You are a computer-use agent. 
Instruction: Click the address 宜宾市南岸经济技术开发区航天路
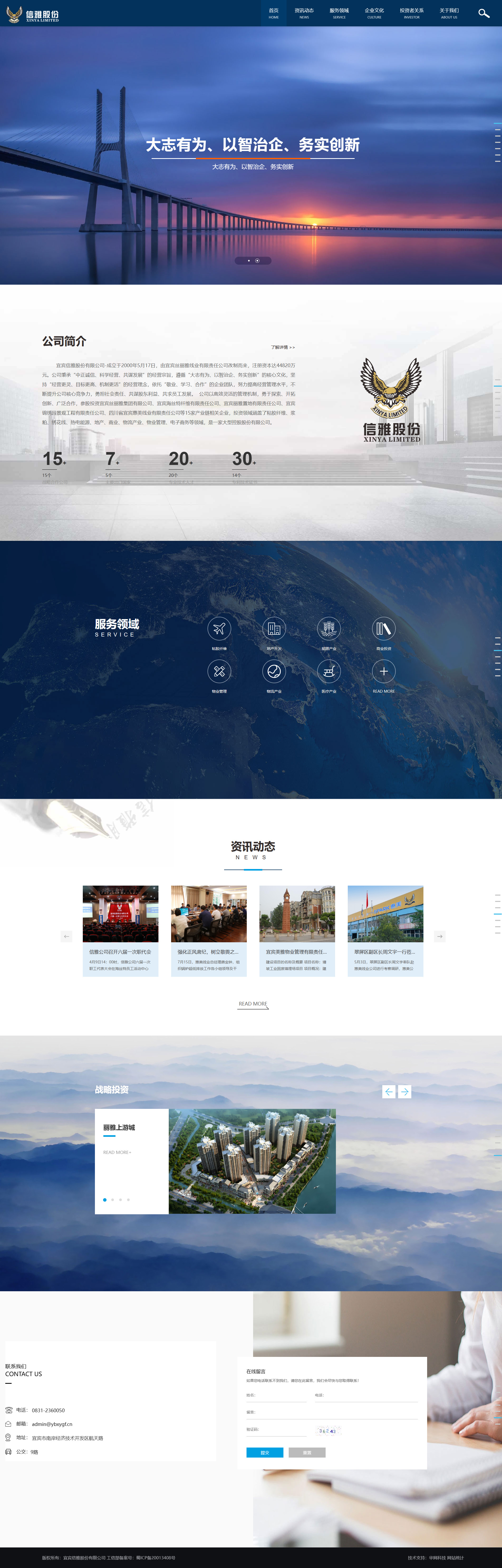[67, 1438]
